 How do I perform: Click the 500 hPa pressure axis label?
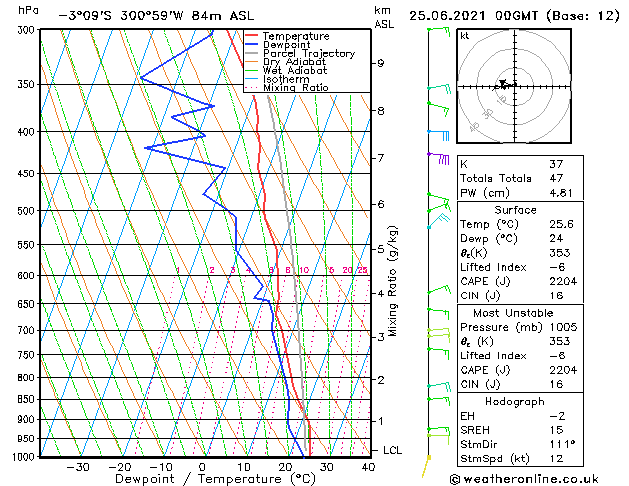[28, 211]
